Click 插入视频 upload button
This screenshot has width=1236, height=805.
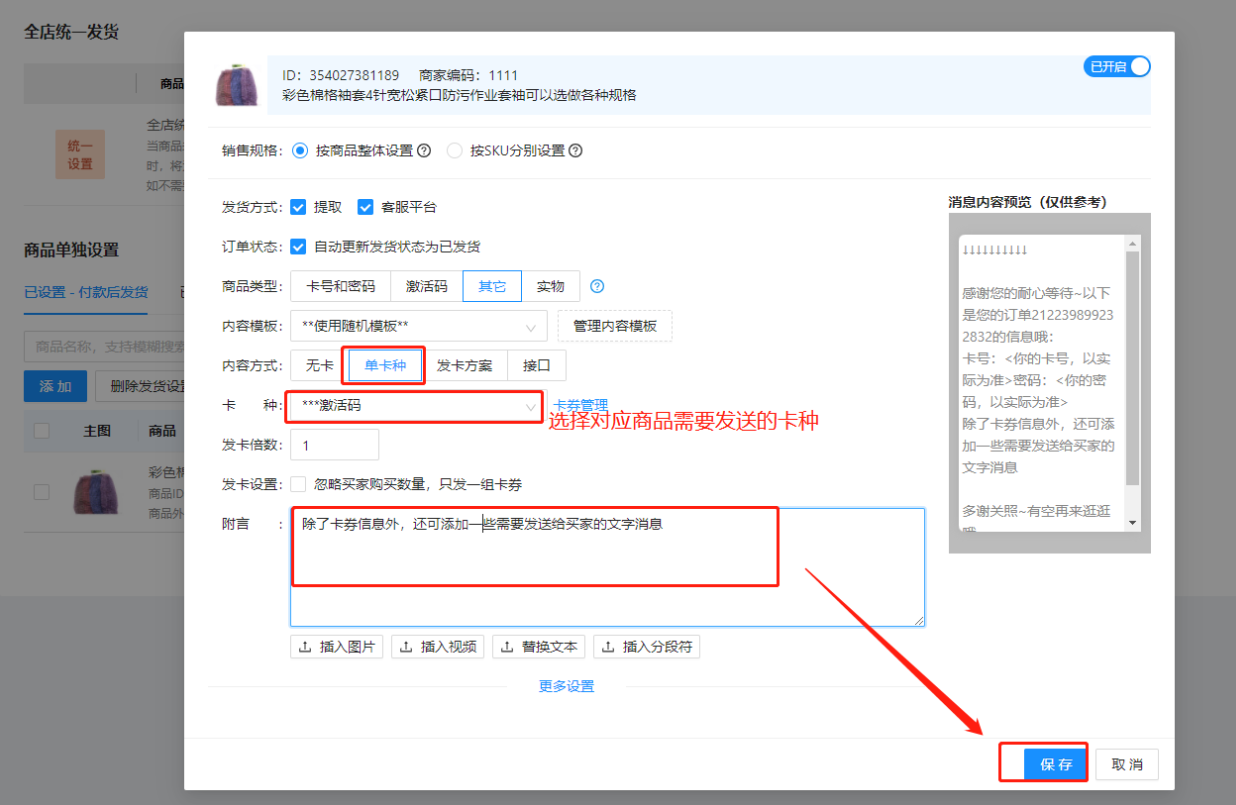[438, 647]
